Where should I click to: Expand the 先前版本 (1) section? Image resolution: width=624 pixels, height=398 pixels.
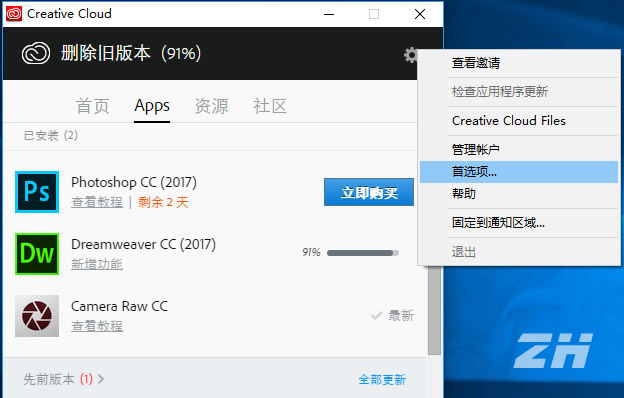click(64, 379)
